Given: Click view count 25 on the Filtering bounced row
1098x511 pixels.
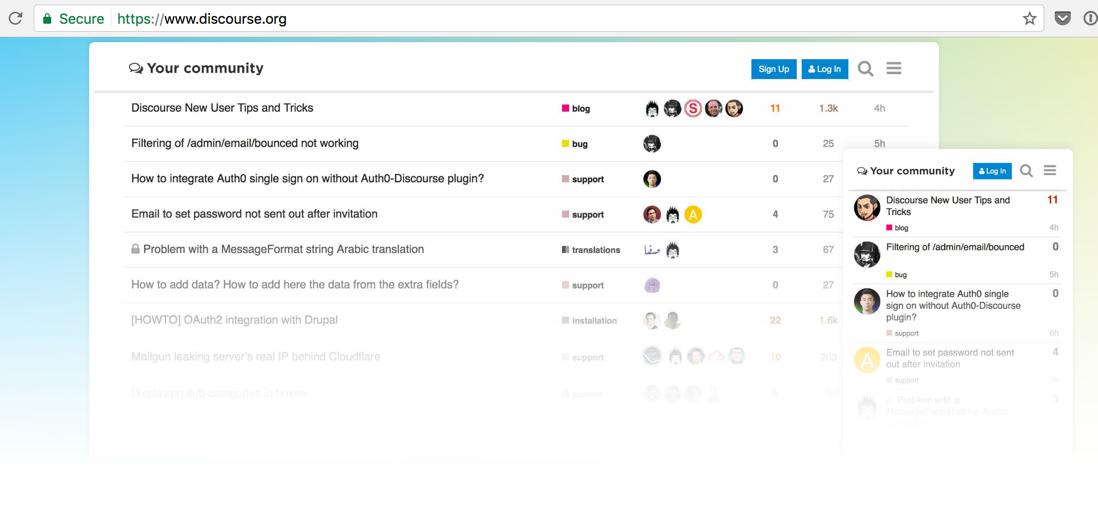Looking at the screenshot, I should point(828,144).
